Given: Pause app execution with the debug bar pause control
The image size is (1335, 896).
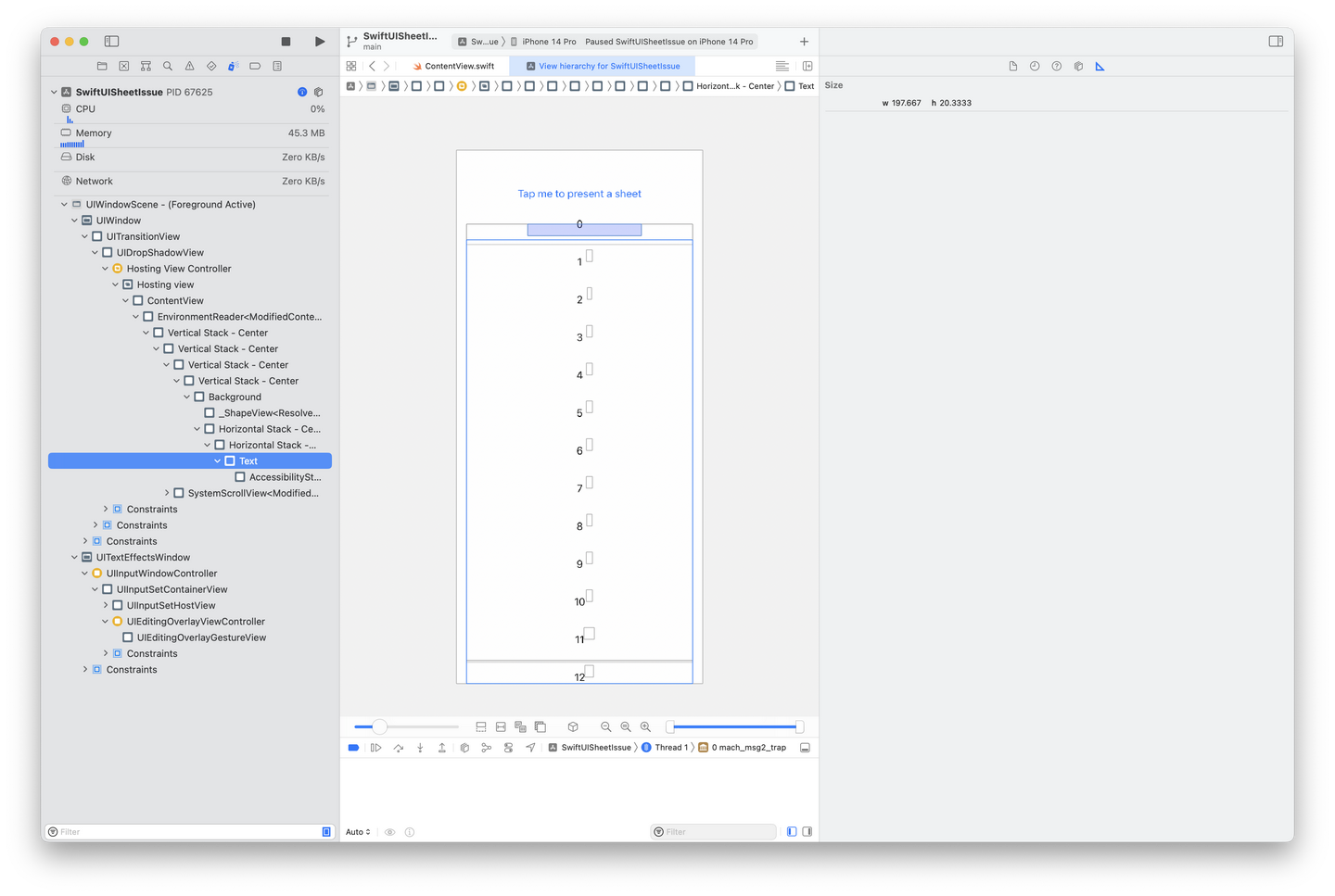Looking at the screenshot, I should click(376, 747).
